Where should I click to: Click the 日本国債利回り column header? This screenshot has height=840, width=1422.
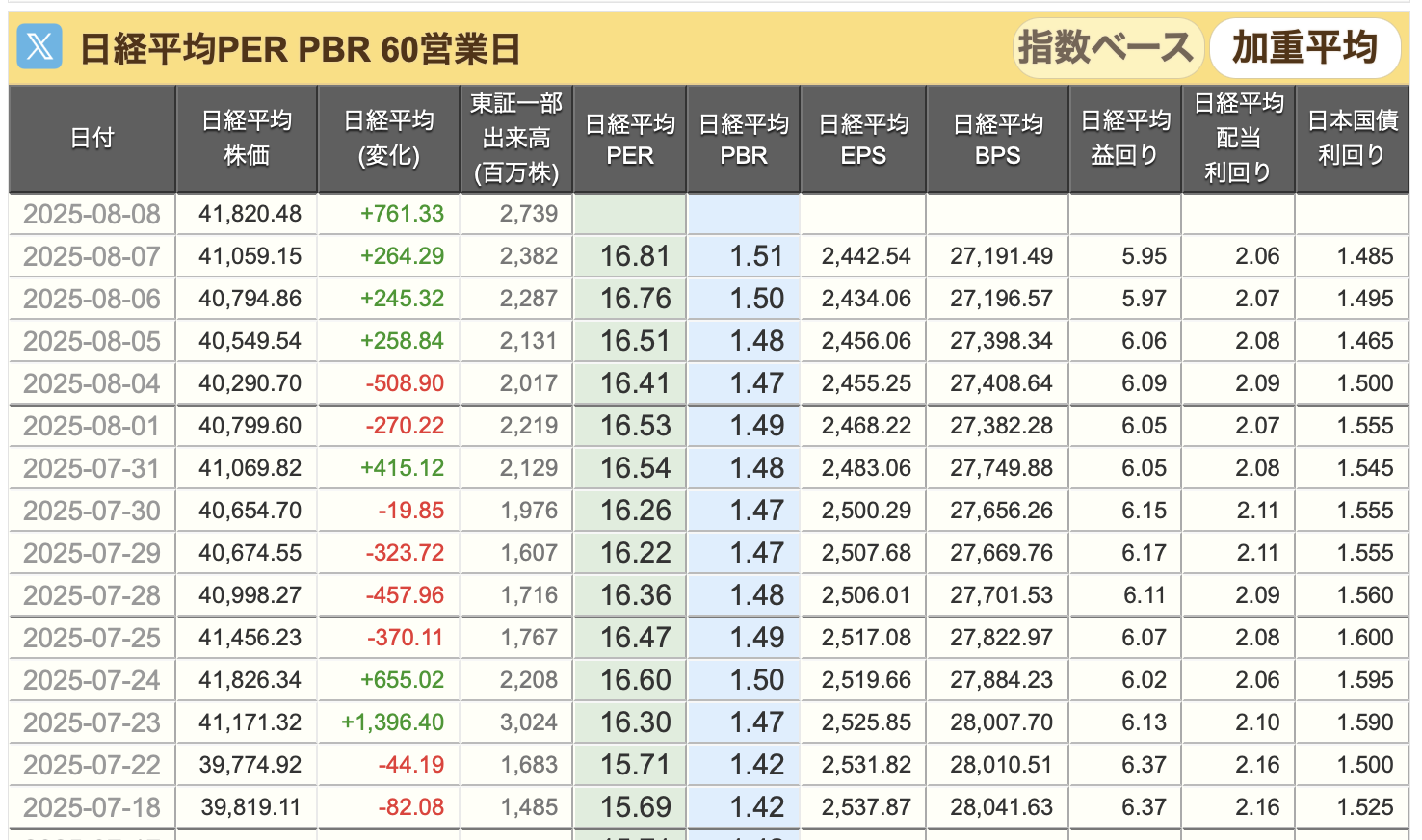coord(1353,139)
